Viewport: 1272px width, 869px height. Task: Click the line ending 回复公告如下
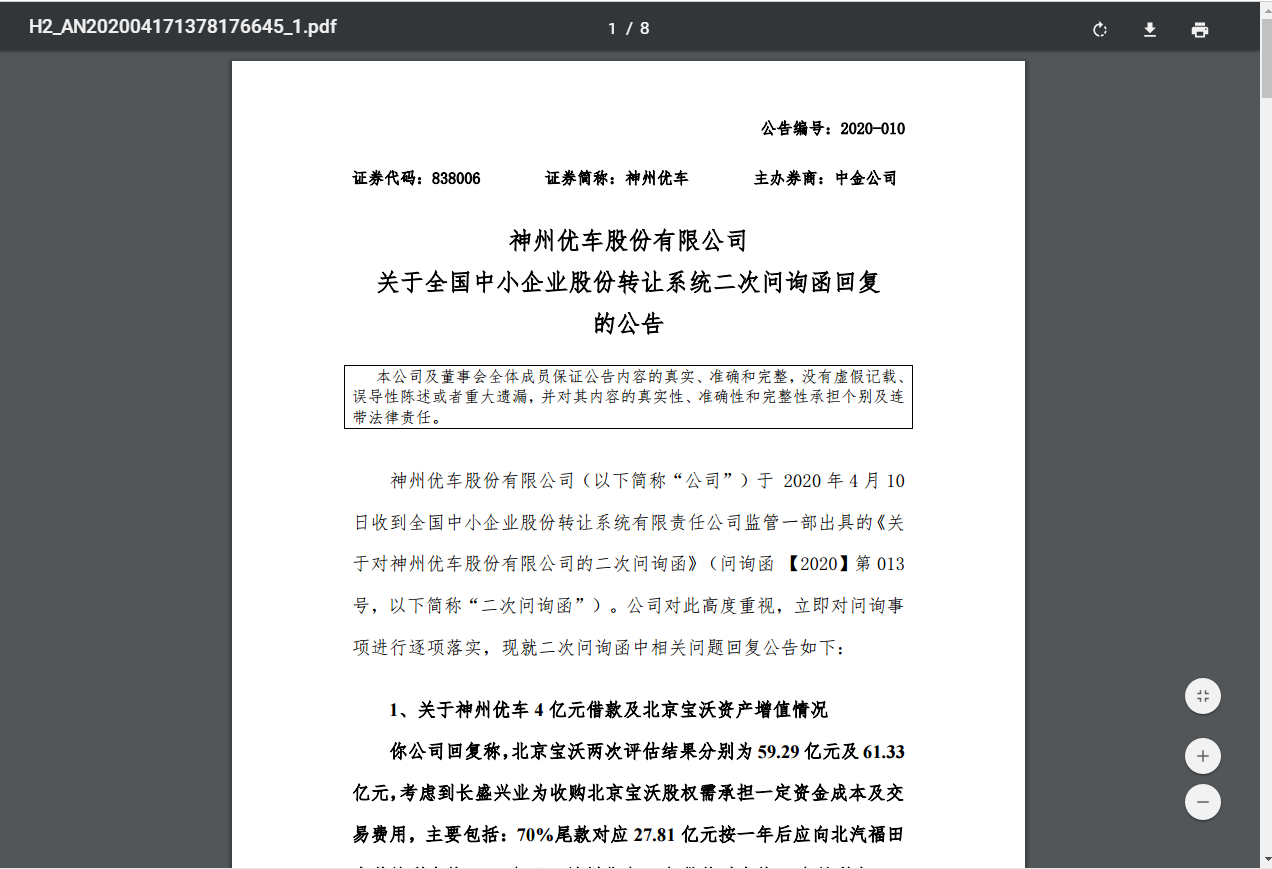click(599, 648)
